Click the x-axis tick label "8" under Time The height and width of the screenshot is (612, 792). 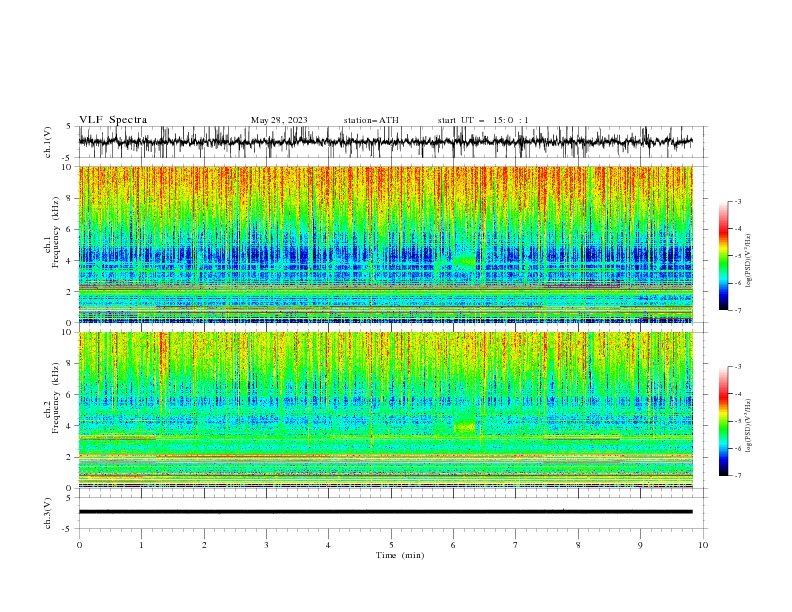pyautogui.click(x=578, y=545)
